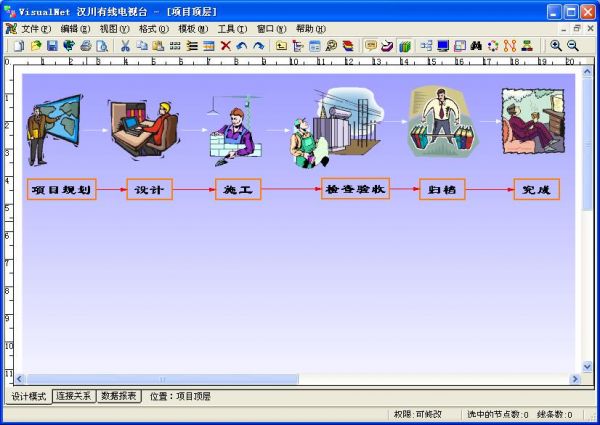
Task: Open the 窗口(W) menu
Action: (x=272, y=29)
